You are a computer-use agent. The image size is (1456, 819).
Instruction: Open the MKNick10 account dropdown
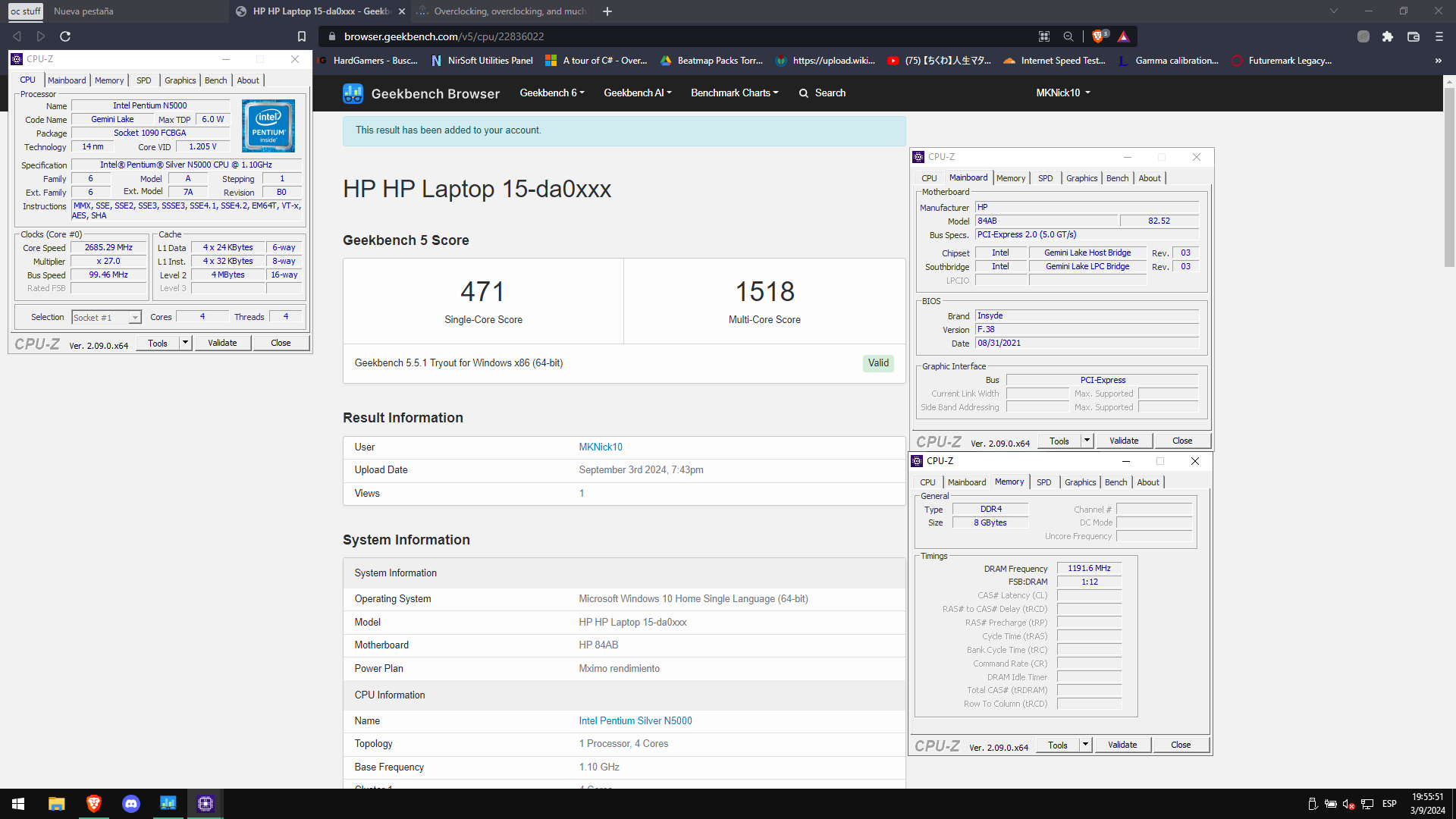click(1063, 93)
